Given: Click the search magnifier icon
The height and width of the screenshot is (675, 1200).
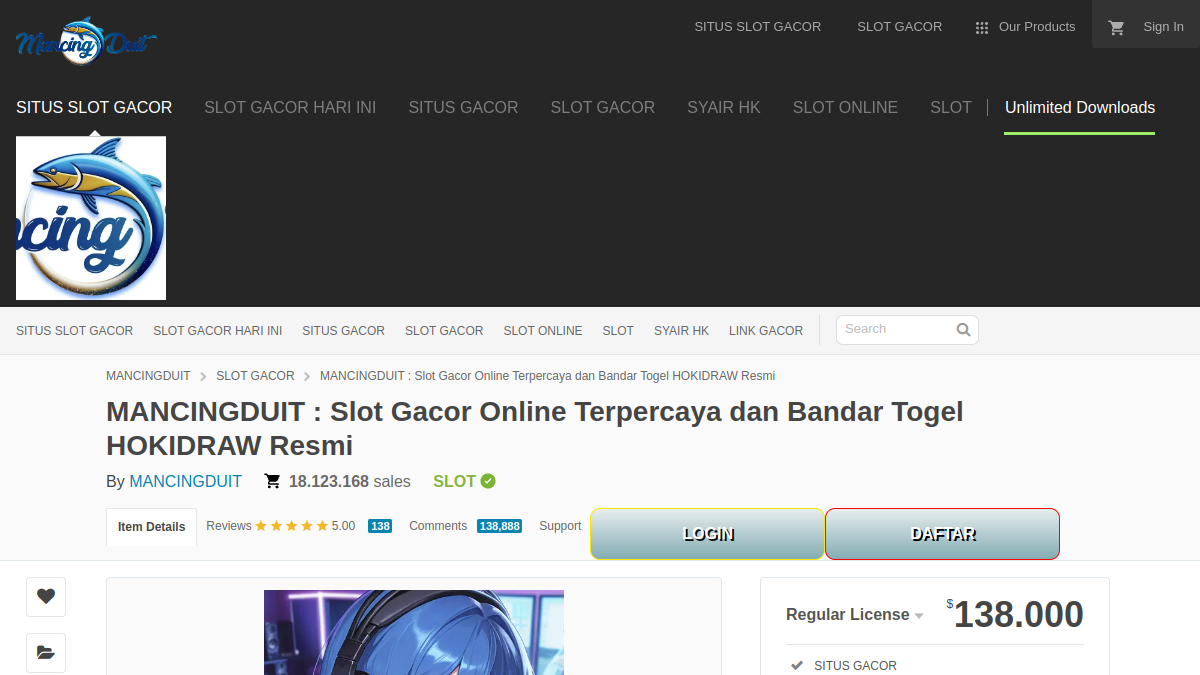Looking at the screenshot, I should coord(963,329).
